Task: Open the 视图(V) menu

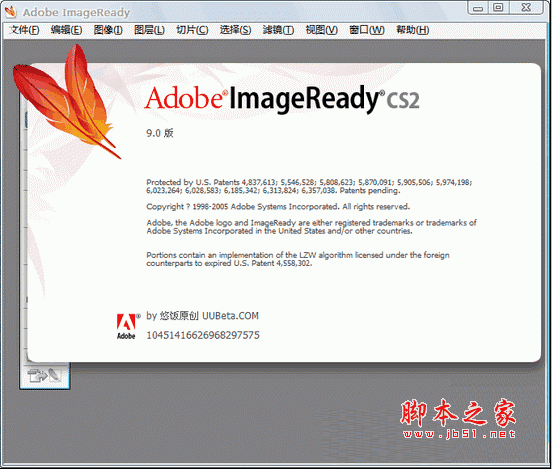Action: 321,30
